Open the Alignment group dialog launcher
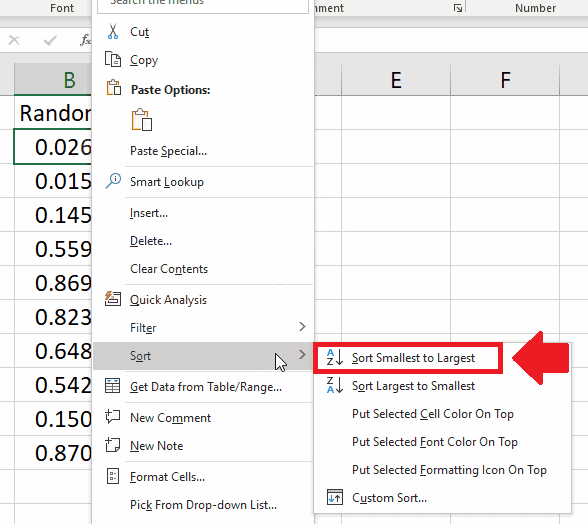This screenshot has height=524, width=588. coord(458,8)
